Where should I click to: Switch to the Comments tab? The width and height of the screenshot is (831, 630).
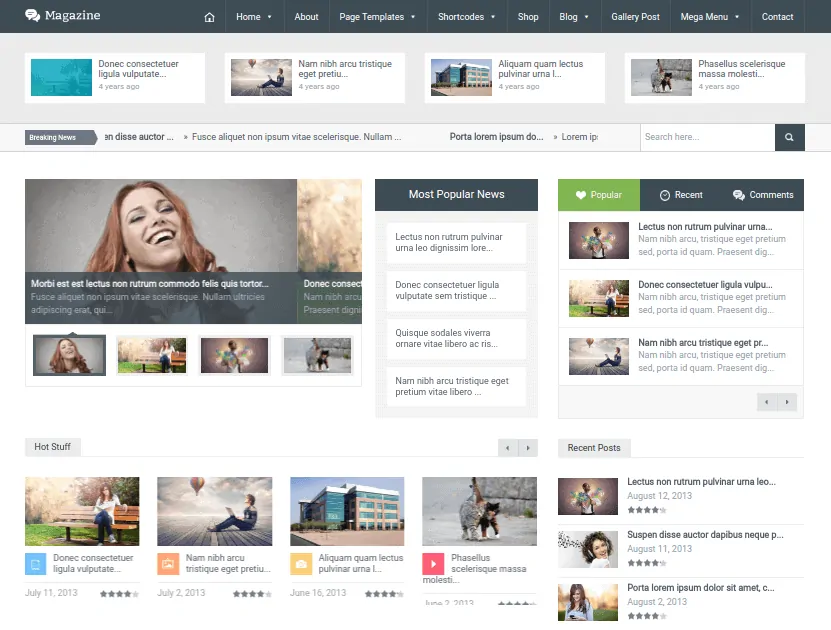click(763, 195)
